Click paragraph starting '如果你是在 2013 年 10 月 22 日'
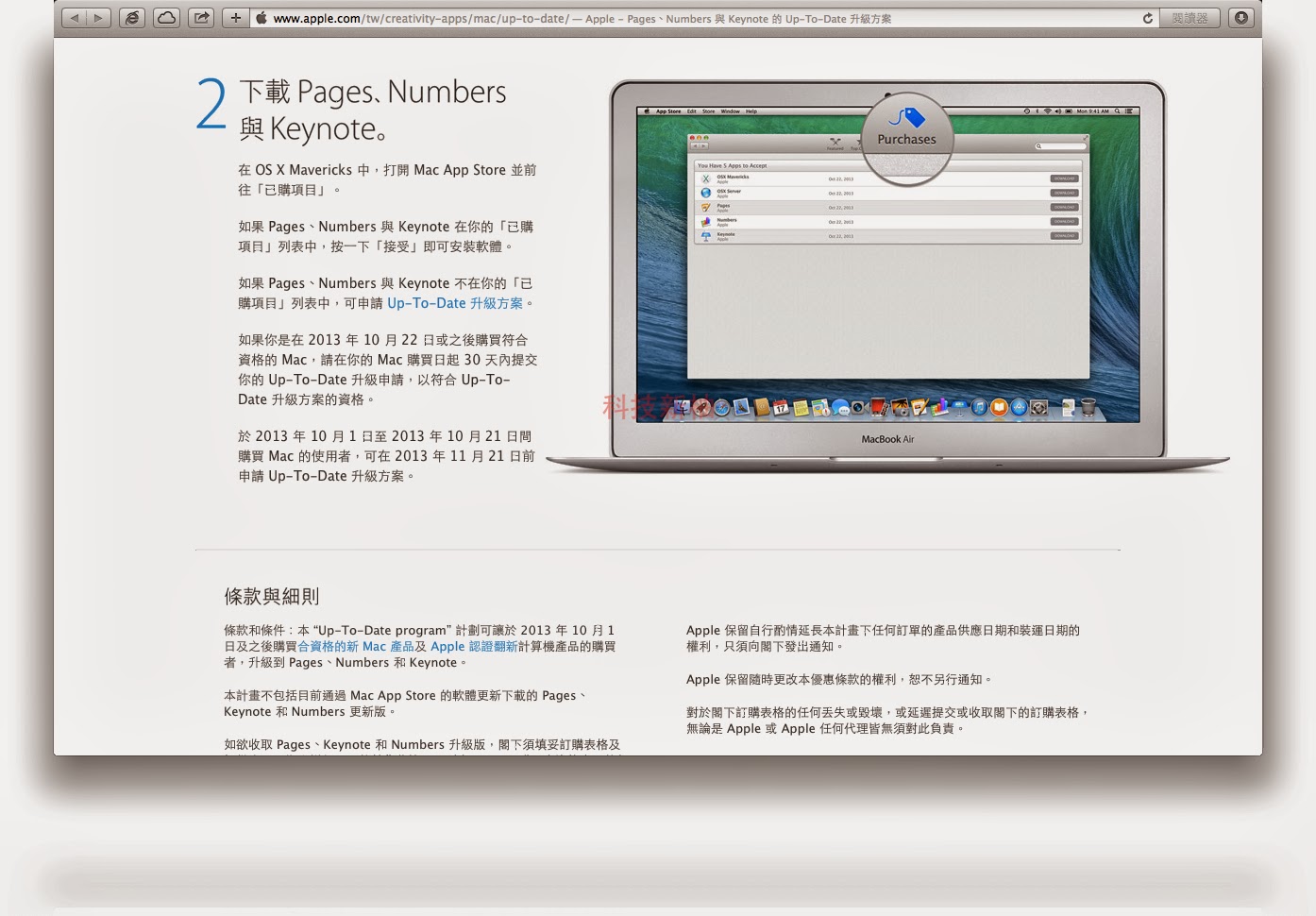Viewport: 1316px width, 916px height. (x=388, y=369)
